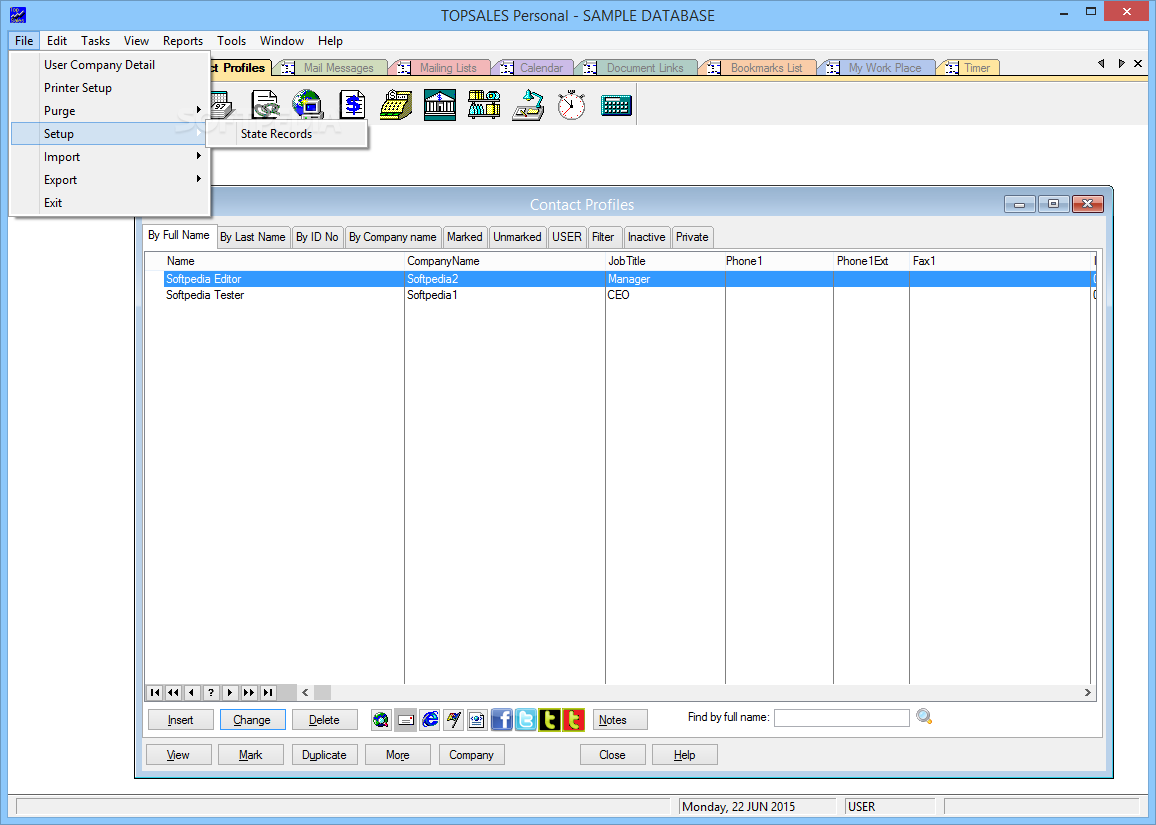Select State Records in the Setup submenu
Screen dimensions: 1156x825
coord(288,133)
